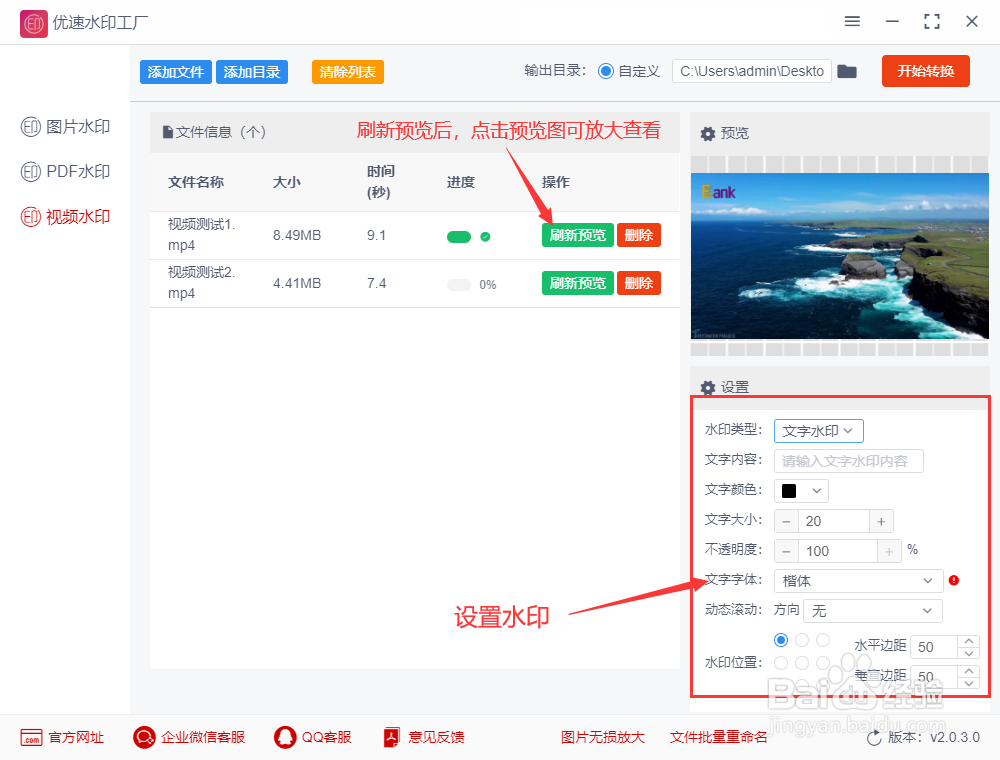Image resolution: width=1000 pixels, height=760 pixels.
Task: Increase 不透明度 with plus
Action: [889, 552]
